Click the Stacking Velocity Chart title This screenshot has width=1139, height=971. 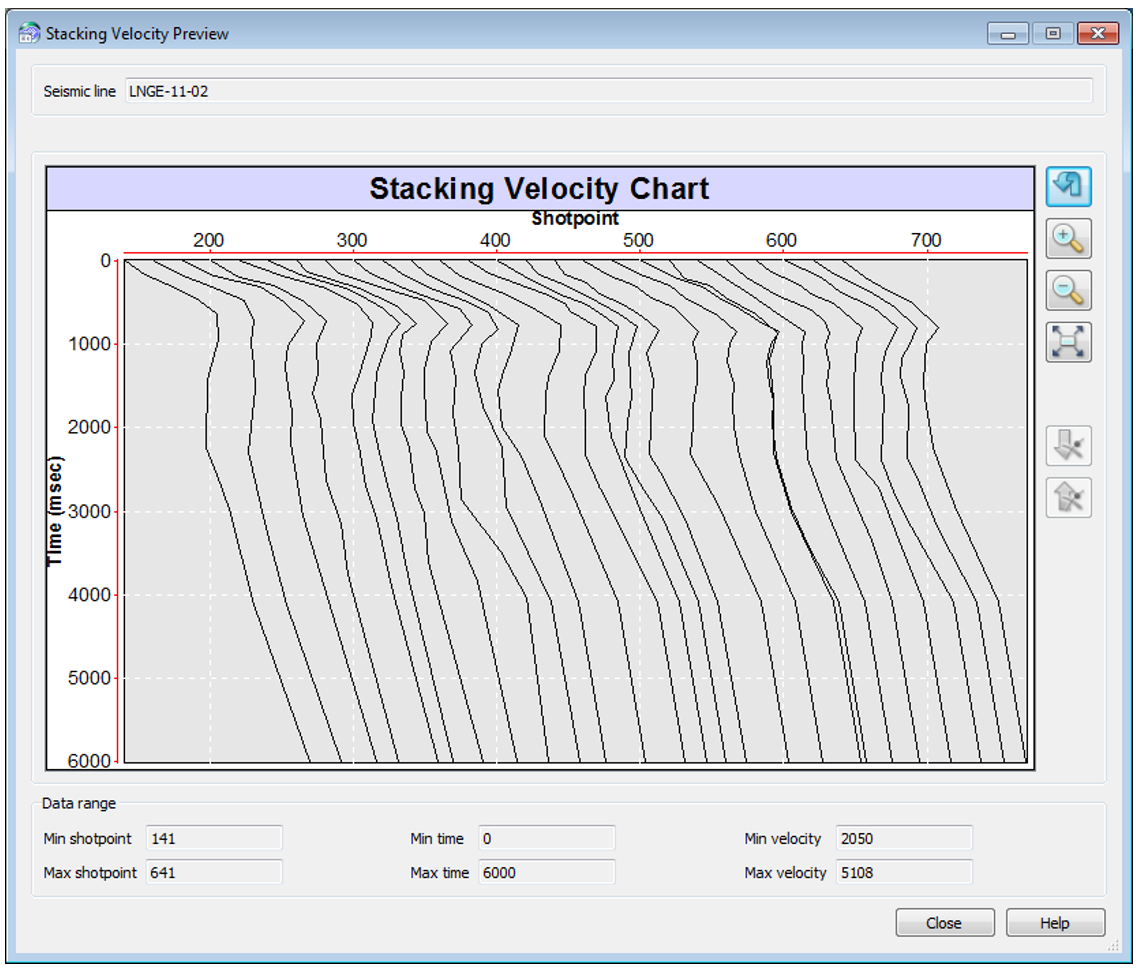[539, 189]
